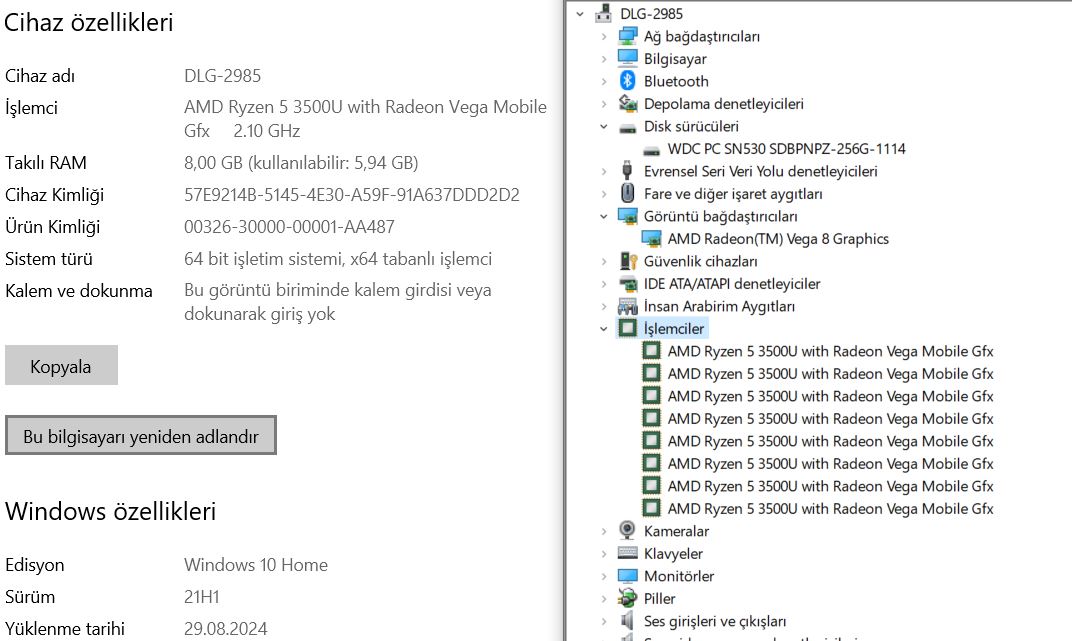Image resolution: width=1072 pixels, height=641 pixels.
Task: Click the DLG-2985 value beside Cihaz adı
Action: 222,76
